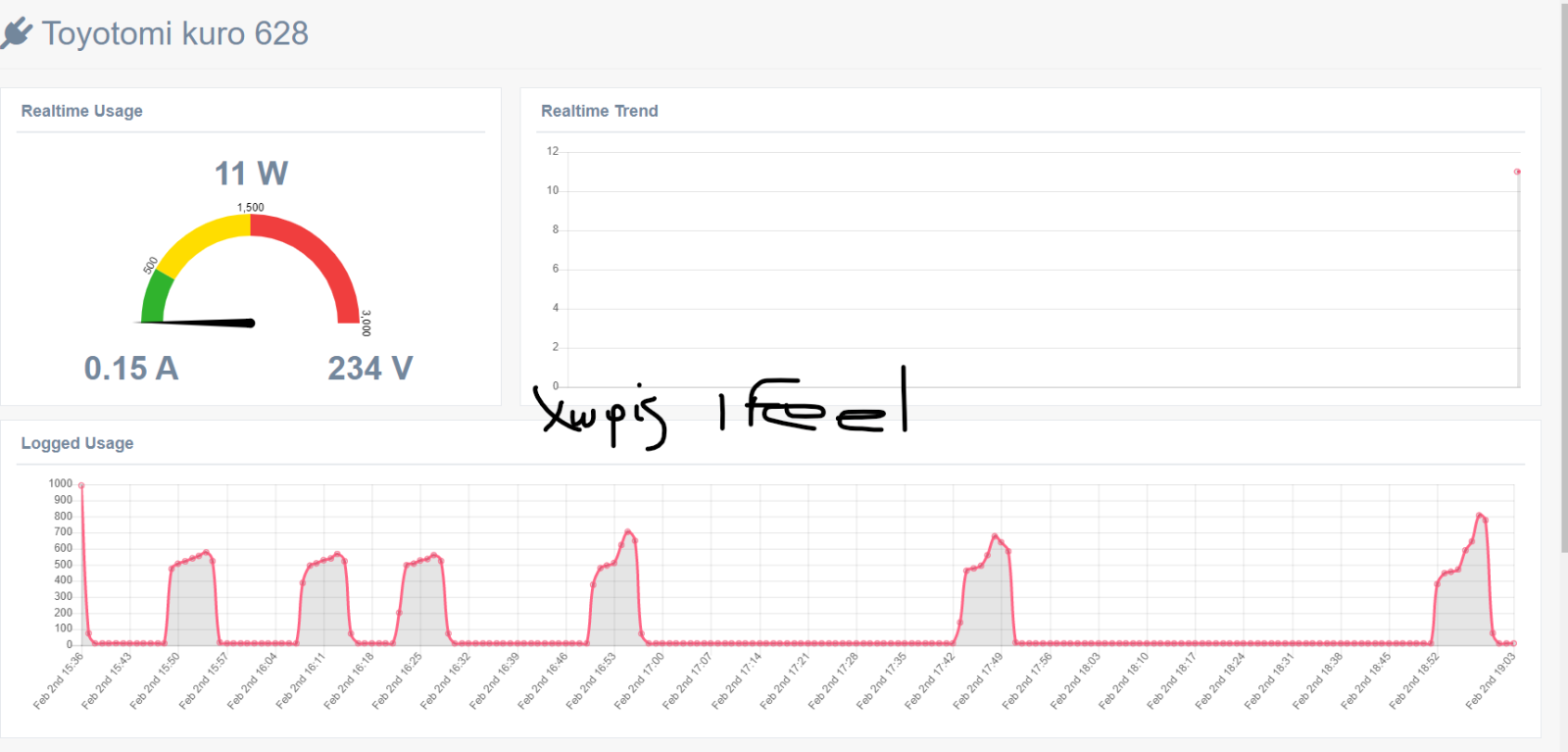The width and height of the screenshot is (1568, 752).
Task: Click the green segment of the gauge
Action: (155, 297)
